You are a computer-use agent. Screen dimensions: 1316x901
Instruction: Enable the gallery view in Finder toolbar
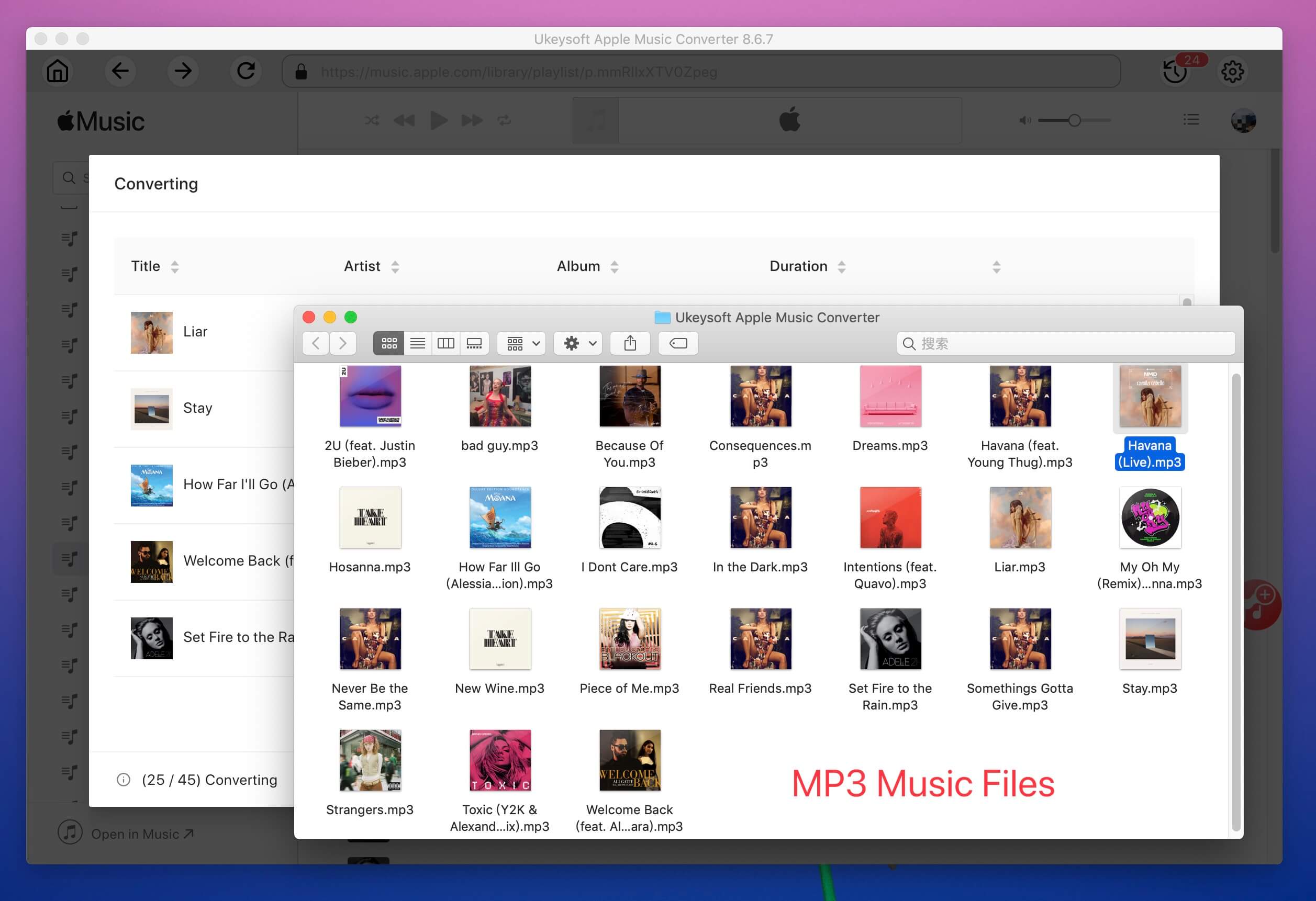tap(474, 344)
